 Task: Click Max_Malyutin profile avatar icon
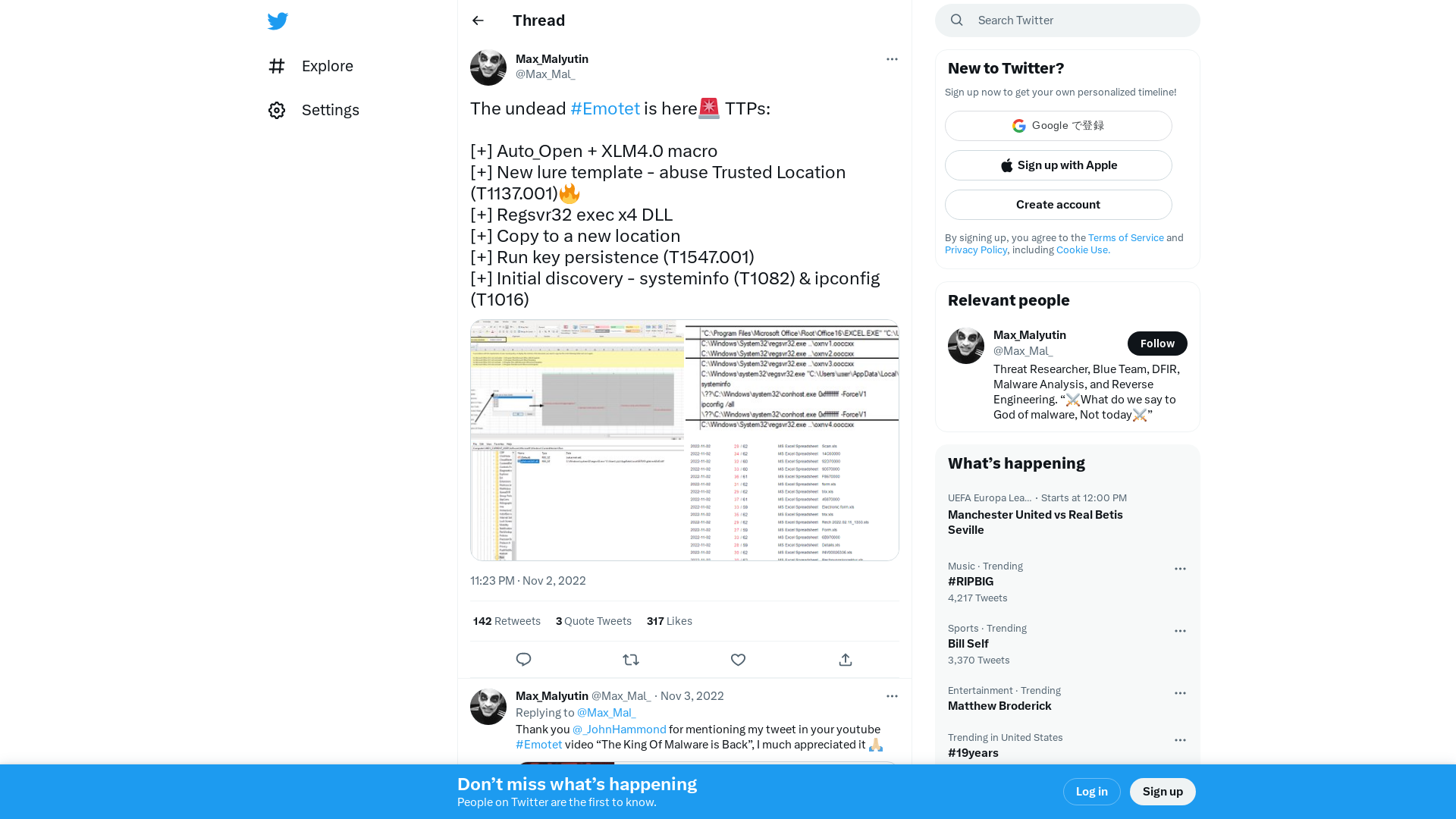(x=487, y=67)
